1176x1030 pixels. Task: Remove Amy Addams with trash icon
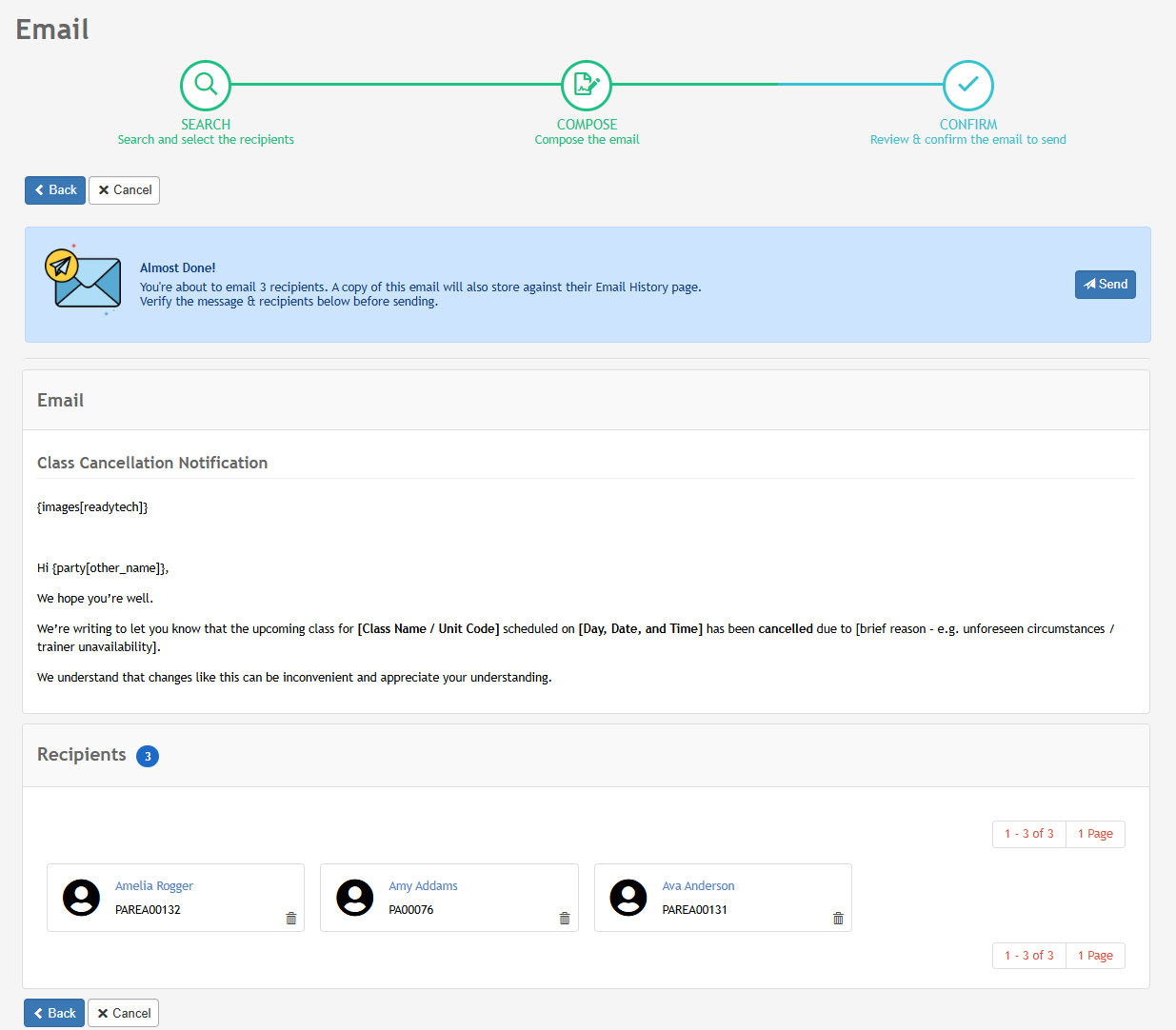click(565, 919)
